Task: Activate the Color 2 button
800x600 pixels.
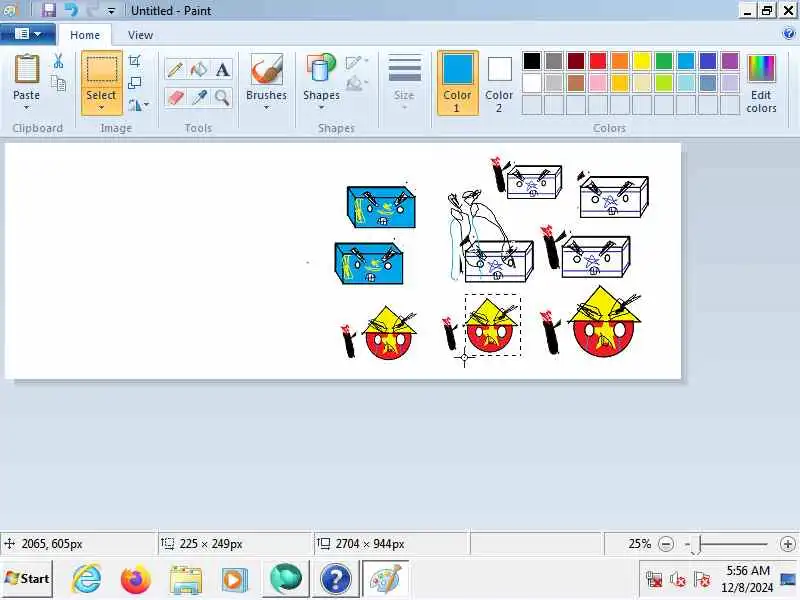Action: (x=499, y=83)
